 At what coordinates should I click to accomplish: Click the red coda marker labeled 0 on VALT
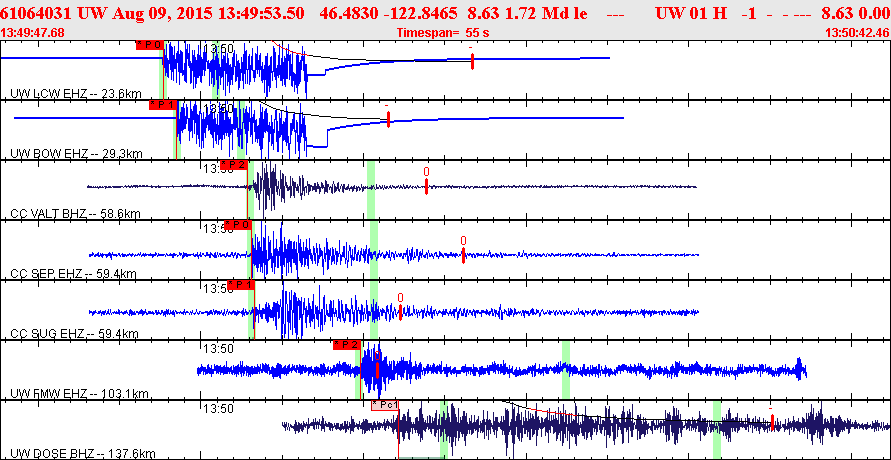tap(426, 186)
